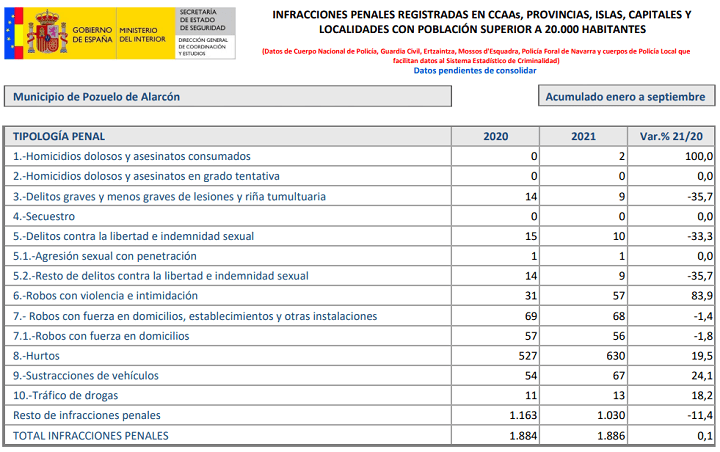Click the variation value '-1,4'
720x452 pixels.
tap(703, 316)
